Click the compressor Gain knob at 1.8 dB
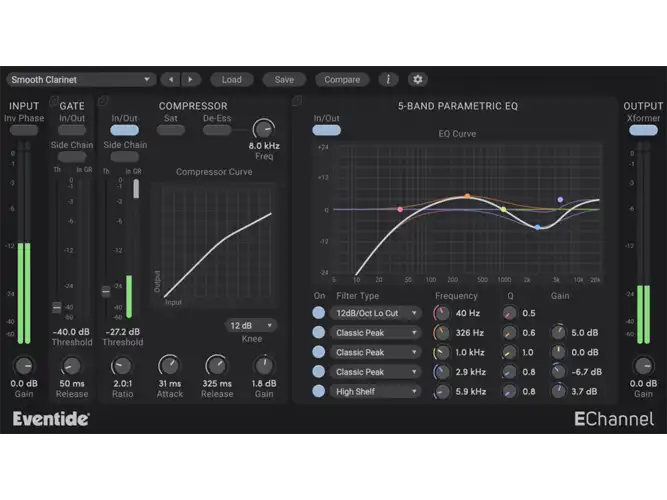Image resolution: width=667 pixels, height=500 pixels. point(264,366)
